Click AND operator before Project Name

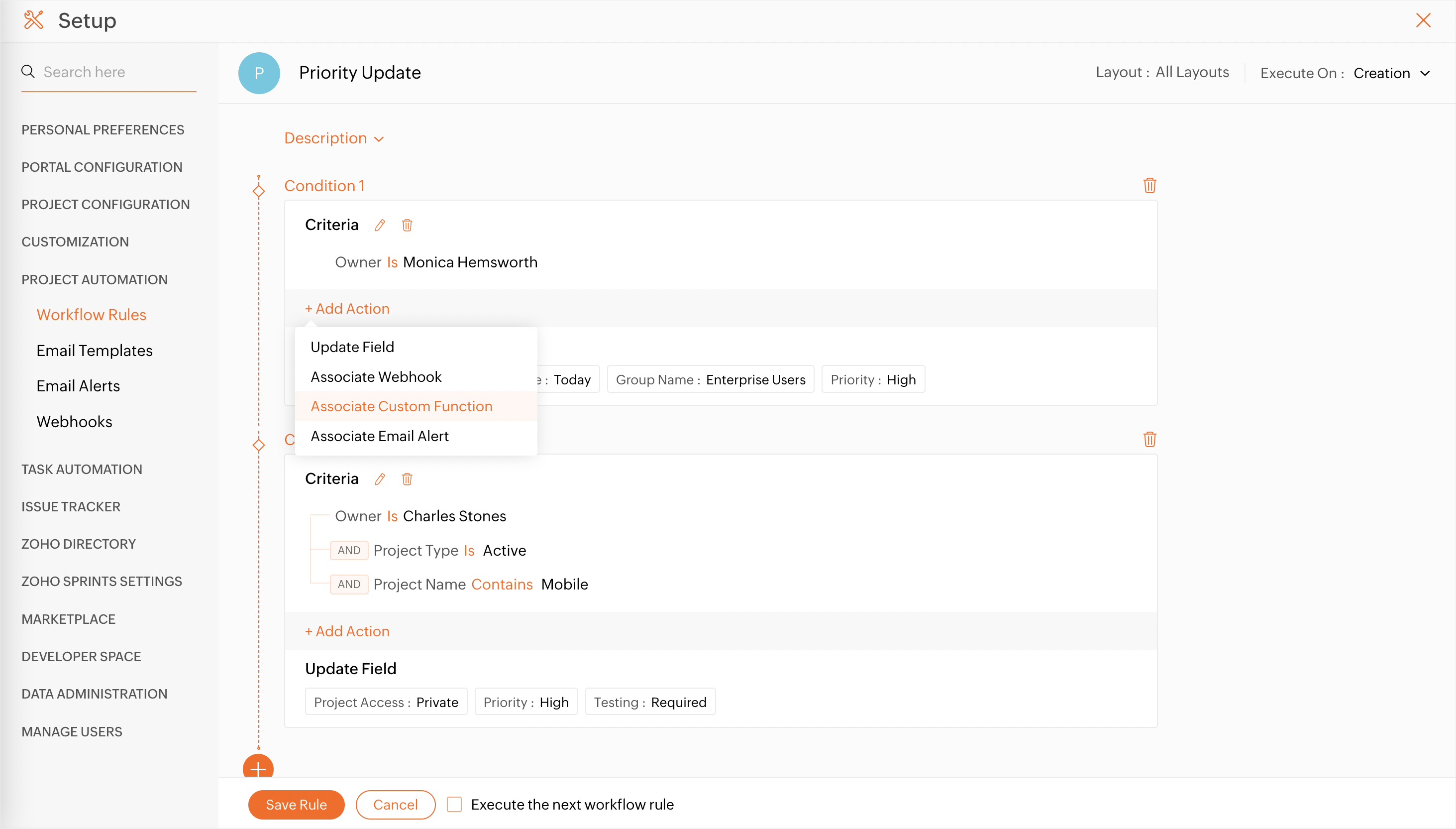[349, 584]
